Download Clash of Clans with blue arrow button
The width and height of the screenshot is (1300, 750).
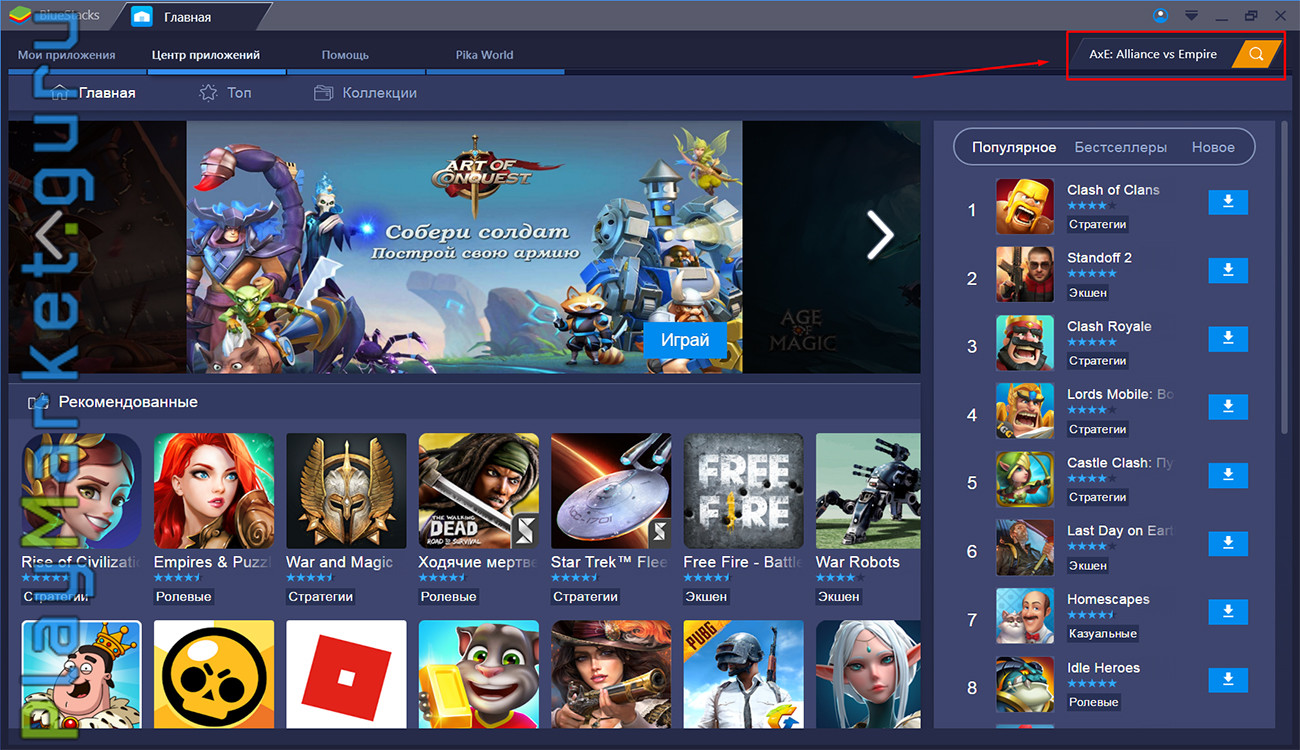(x=1228, y=202)
